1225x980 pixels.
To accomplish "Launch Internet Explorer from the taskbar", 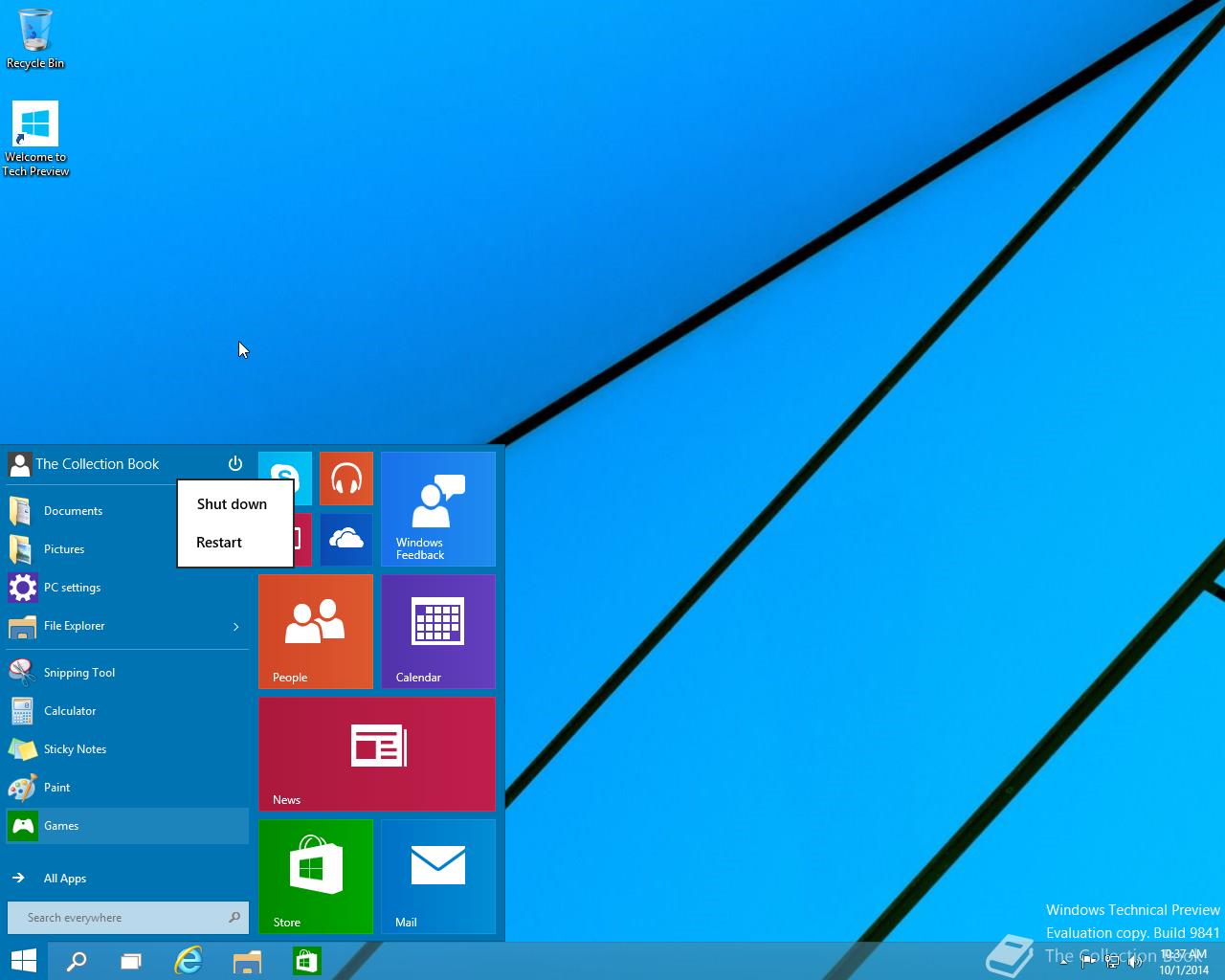I will coord(189,961).
